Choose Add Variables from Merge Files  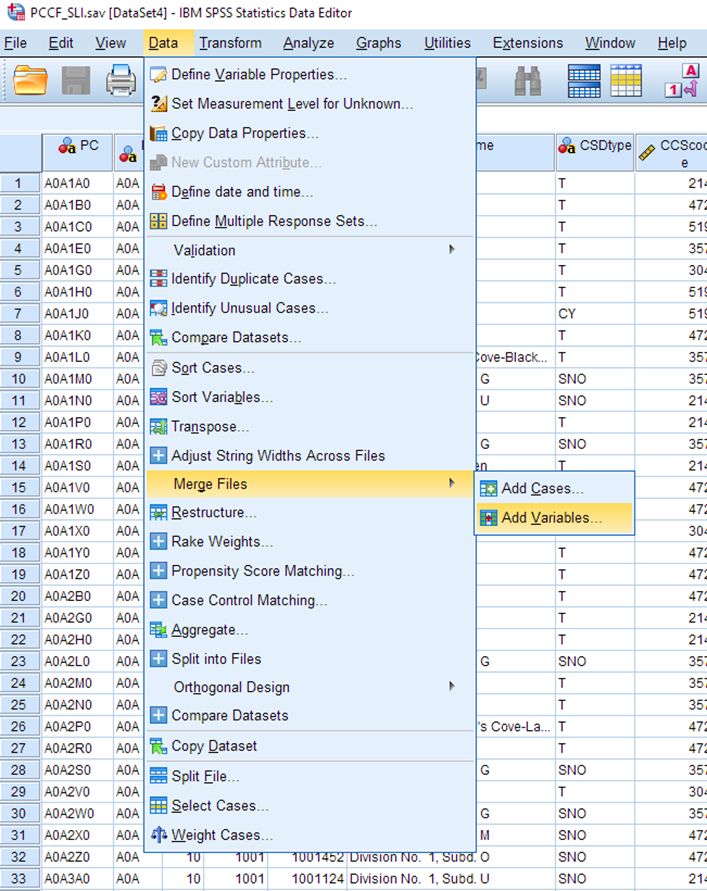point(554,518)
